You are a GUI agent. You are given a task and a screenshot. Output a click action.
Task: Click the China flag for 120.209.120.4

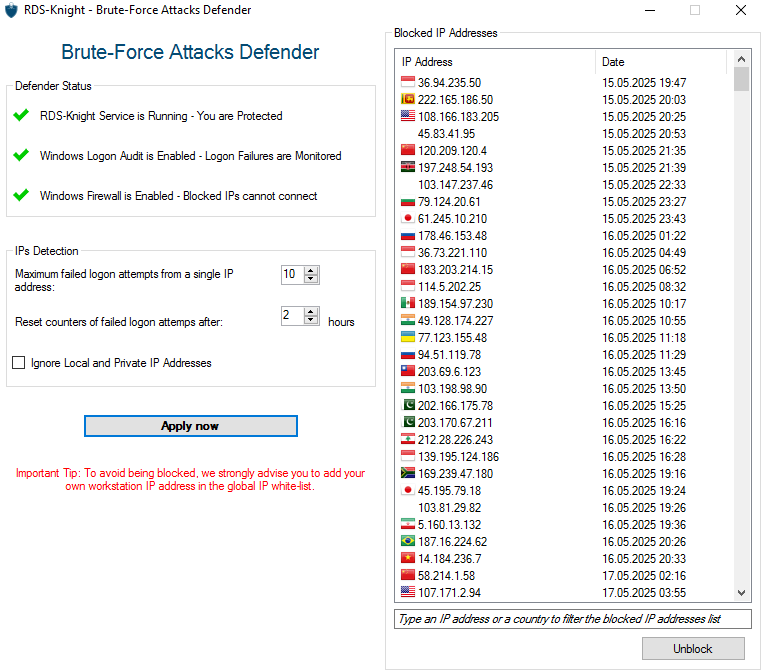[x=408, y=150]
